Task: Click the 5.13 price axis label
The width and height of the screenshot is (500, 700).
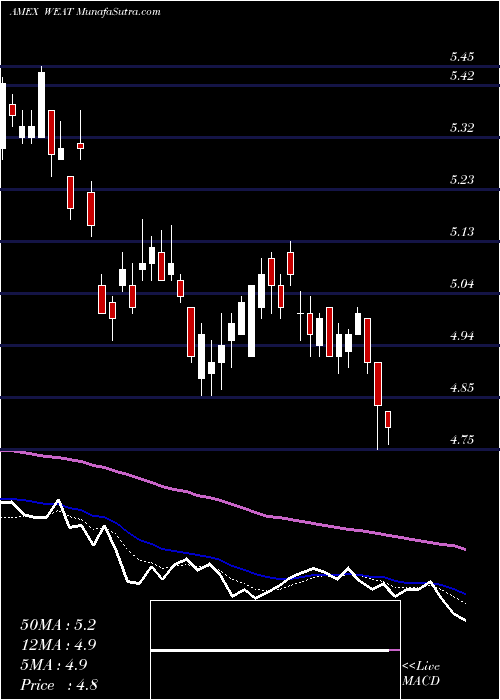Action: (462, 231)
